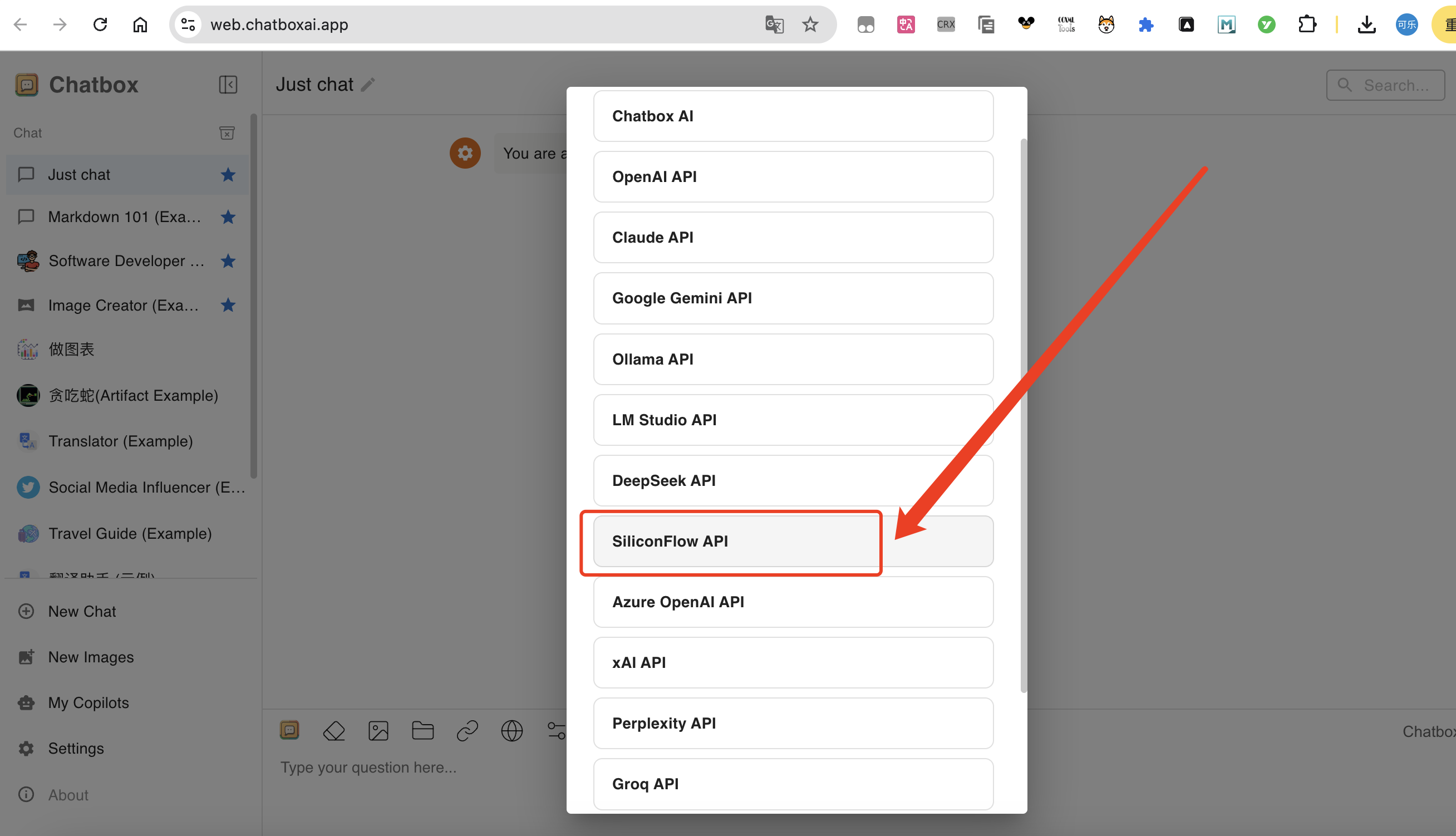Screen dimensions: 1456x836
Task: Select xAI API option
Action: coord(793,662)
